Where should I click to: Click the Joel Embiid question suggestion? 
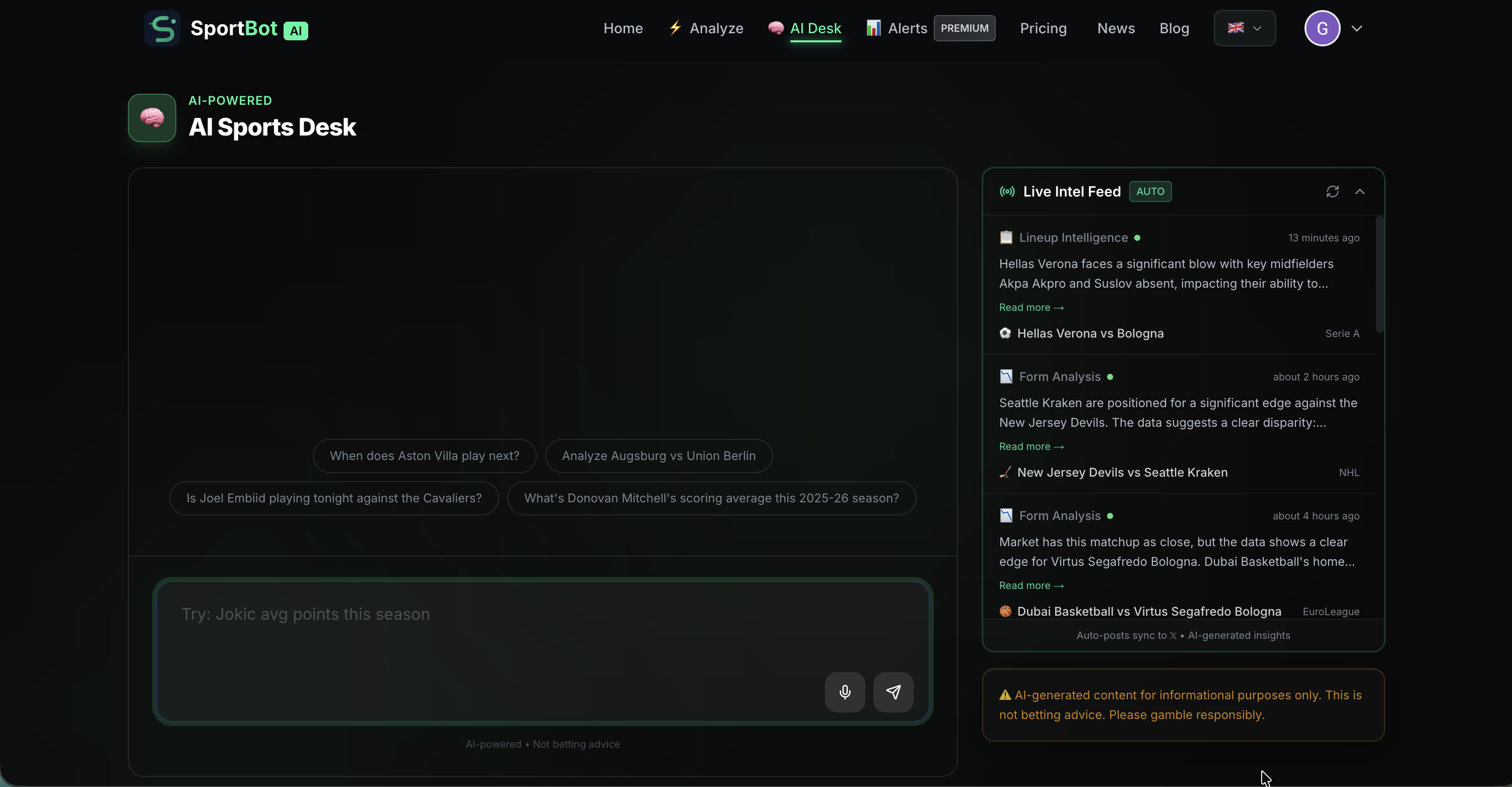click(333, 497)
